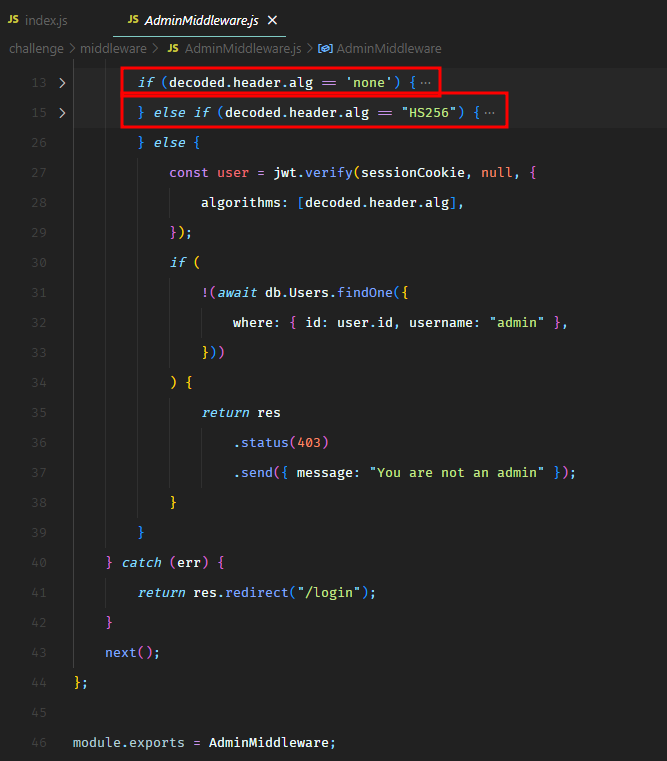
Task: Click the "/login" redirect string
Action: click(331, 593)
